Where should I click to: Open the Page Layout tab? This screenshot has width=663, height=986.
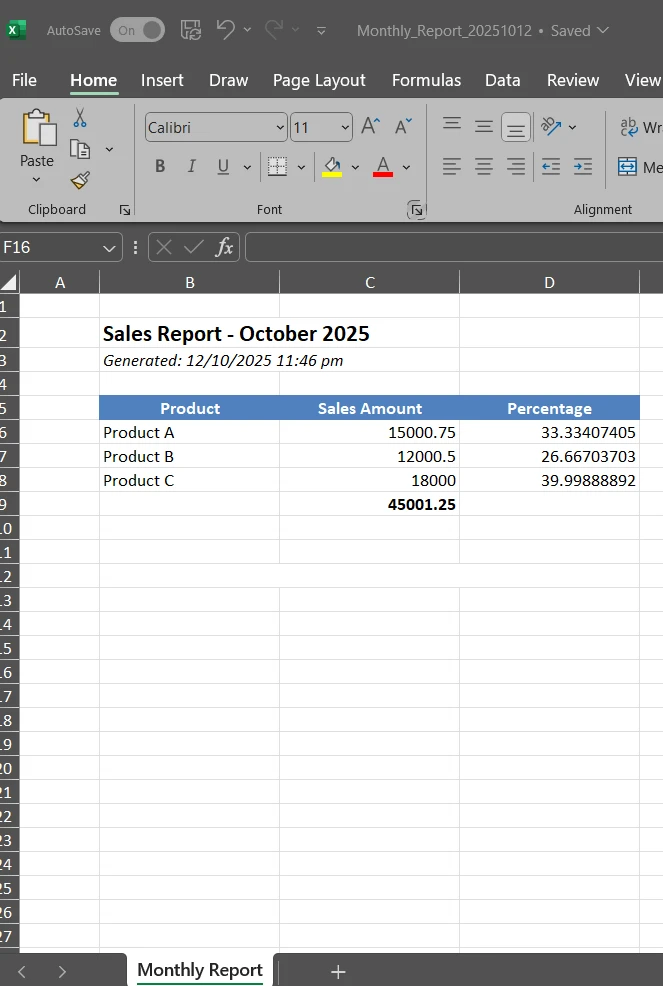click(x=319, y=80)
